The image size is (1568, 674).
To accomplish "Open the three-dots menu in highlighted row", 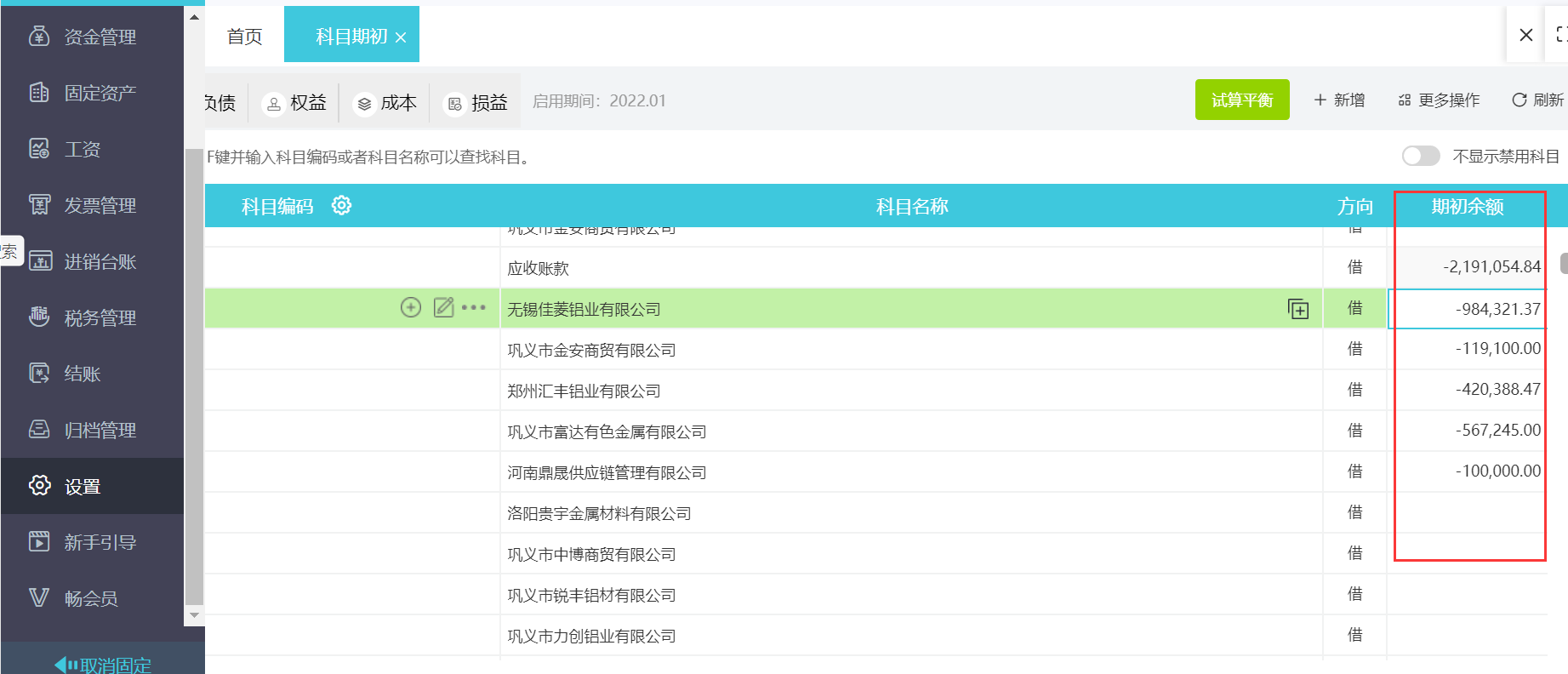I will [x=474, y=307].
